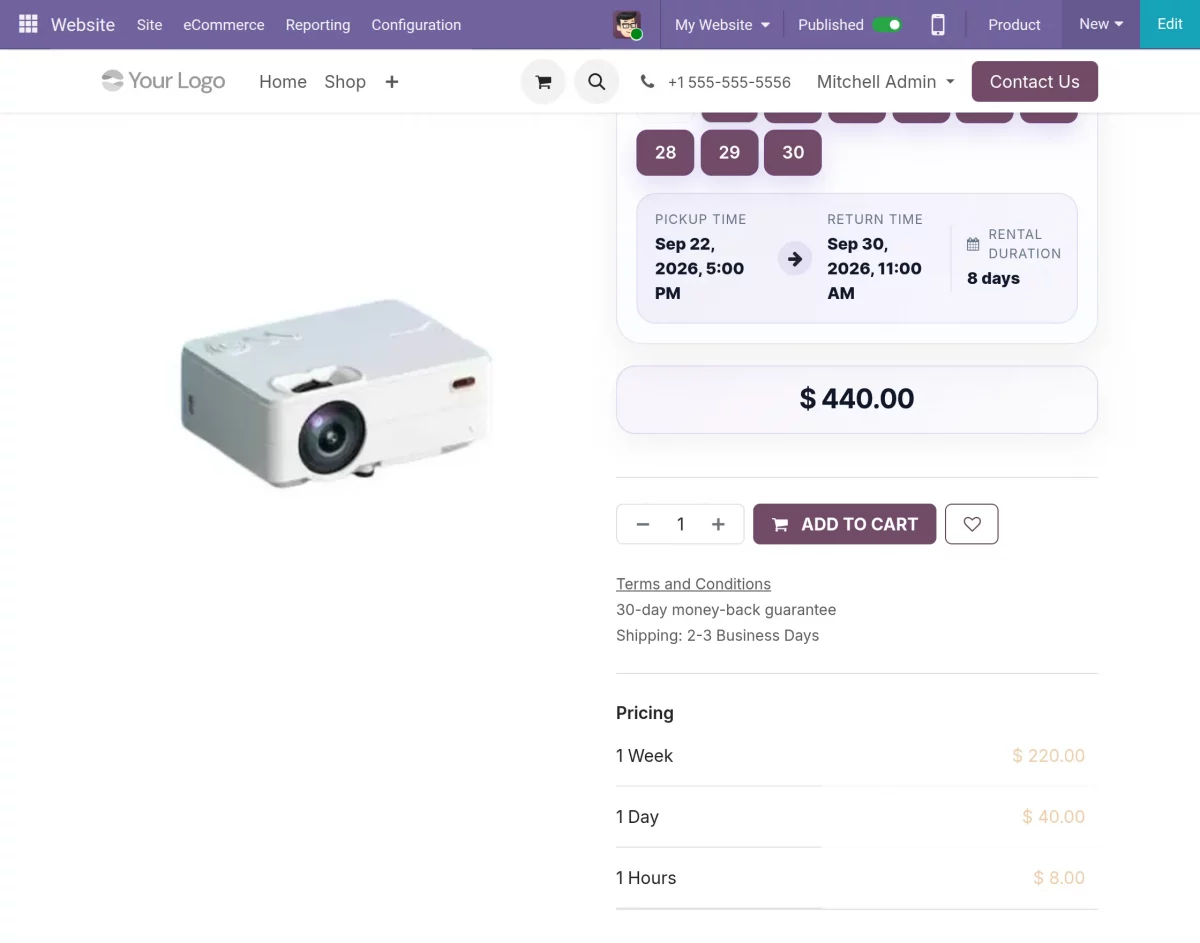
Task: Click the 1 Week pricing row label
Action: point(644,756)
